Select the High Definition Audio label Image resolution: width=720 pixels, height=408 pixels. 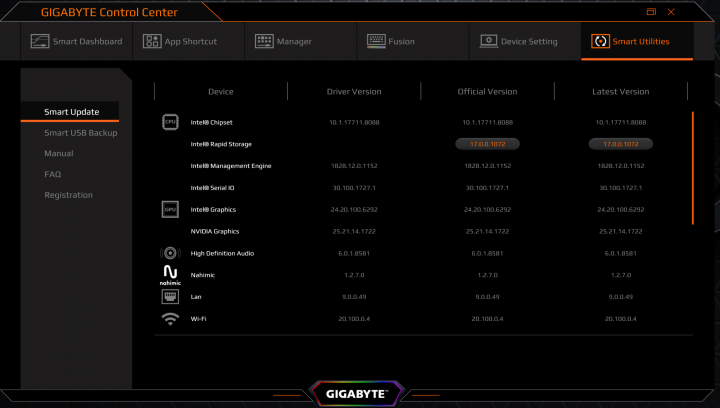coord(222,253)
